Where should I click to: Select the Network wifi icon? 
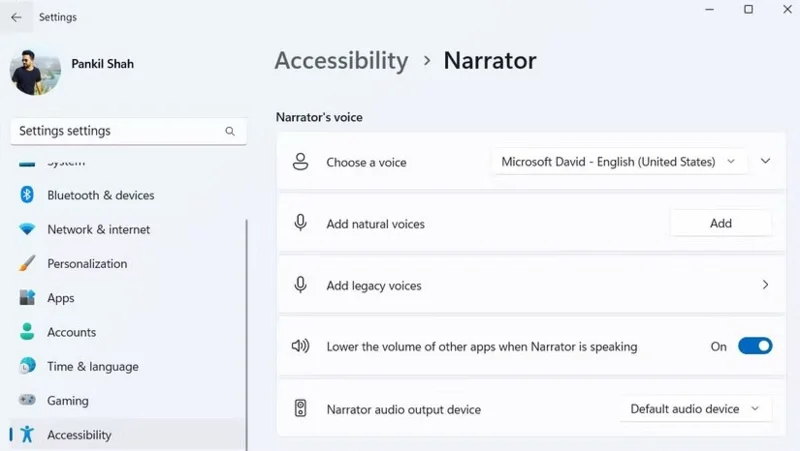pos(27,229)
